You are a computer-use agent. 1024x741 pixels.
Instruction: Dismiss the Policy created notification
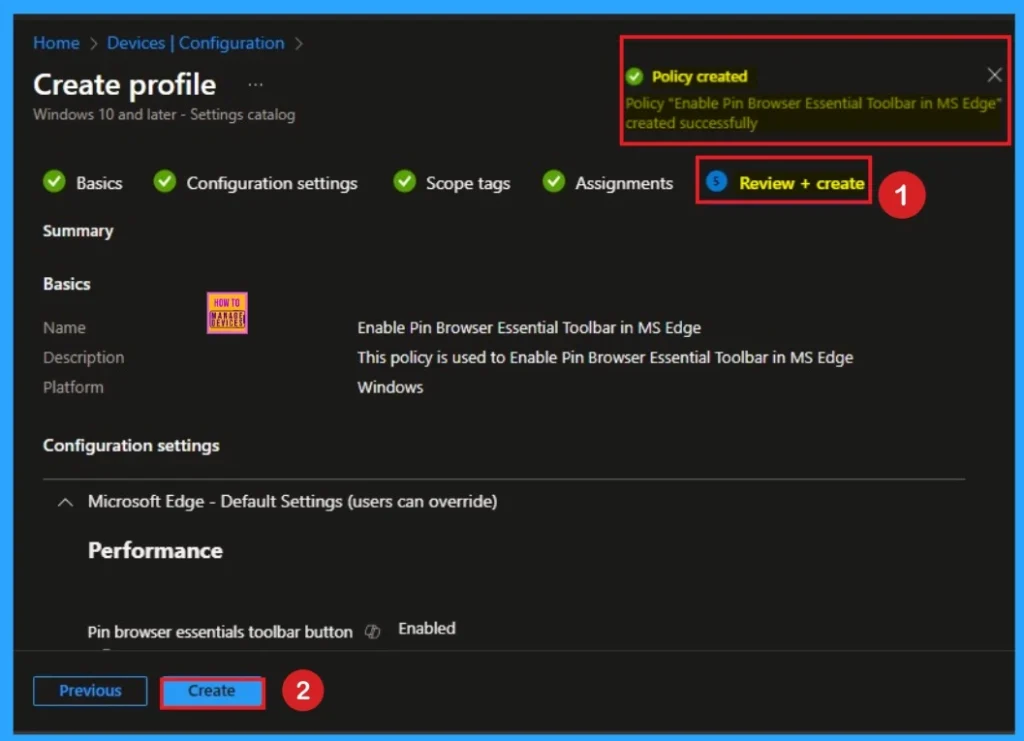tap(994, 75)
